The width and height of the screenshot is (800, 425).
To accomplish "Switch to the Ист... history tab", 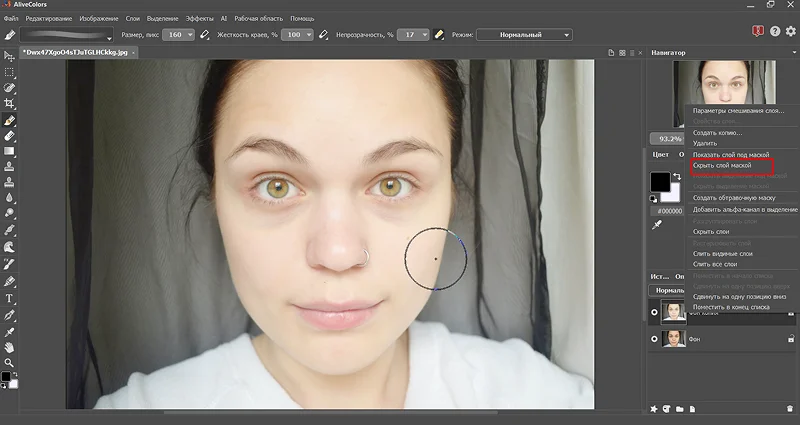I will (660, 277).
